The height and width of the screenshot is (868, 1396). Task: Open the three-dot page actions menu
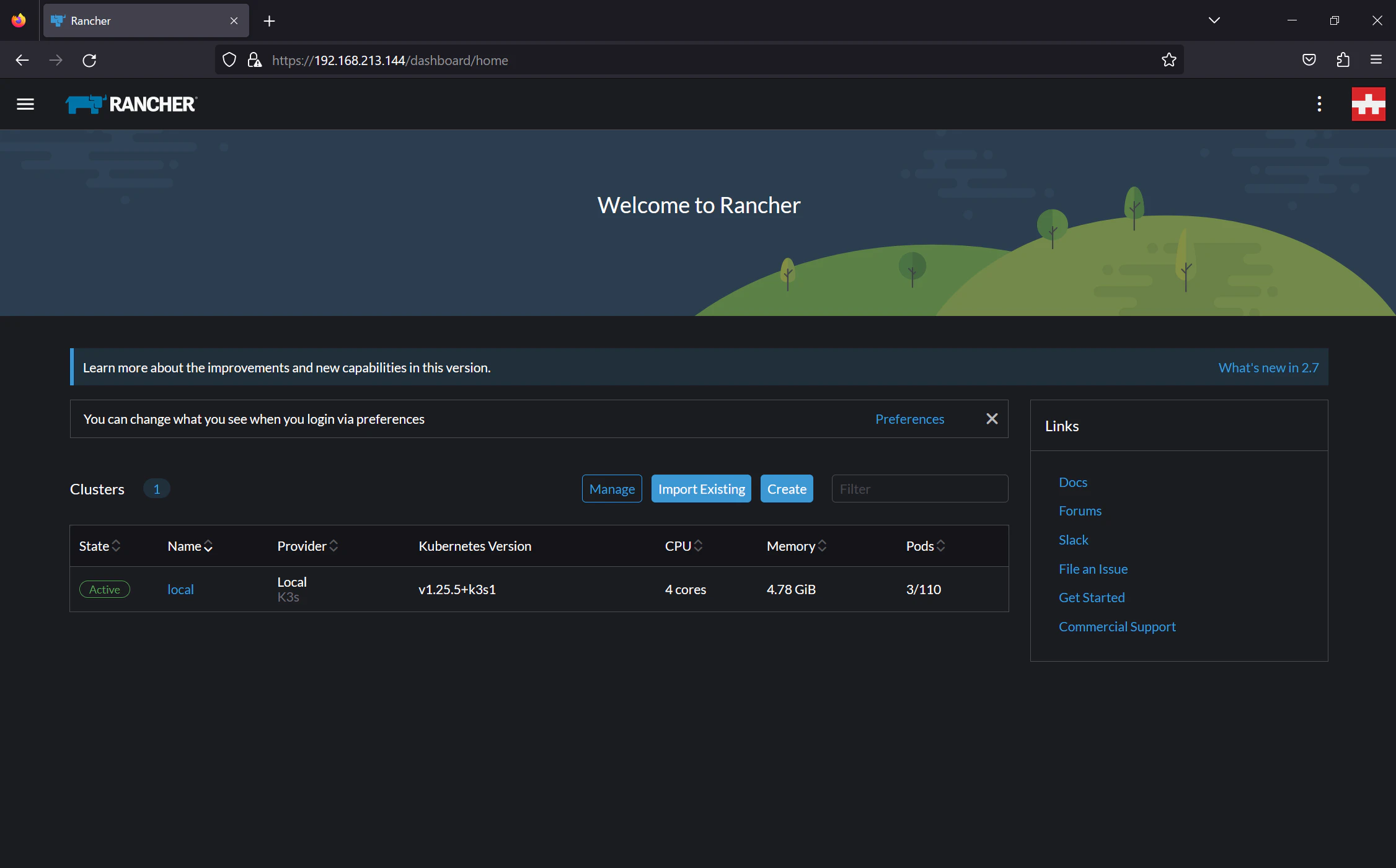[1319, 104]
